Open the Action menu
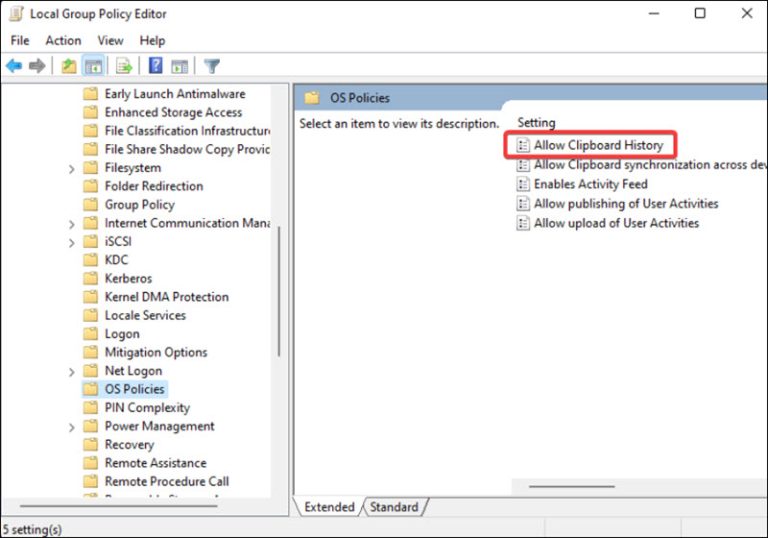This screenshot has height=538, width=768. (x=63, y=41)
